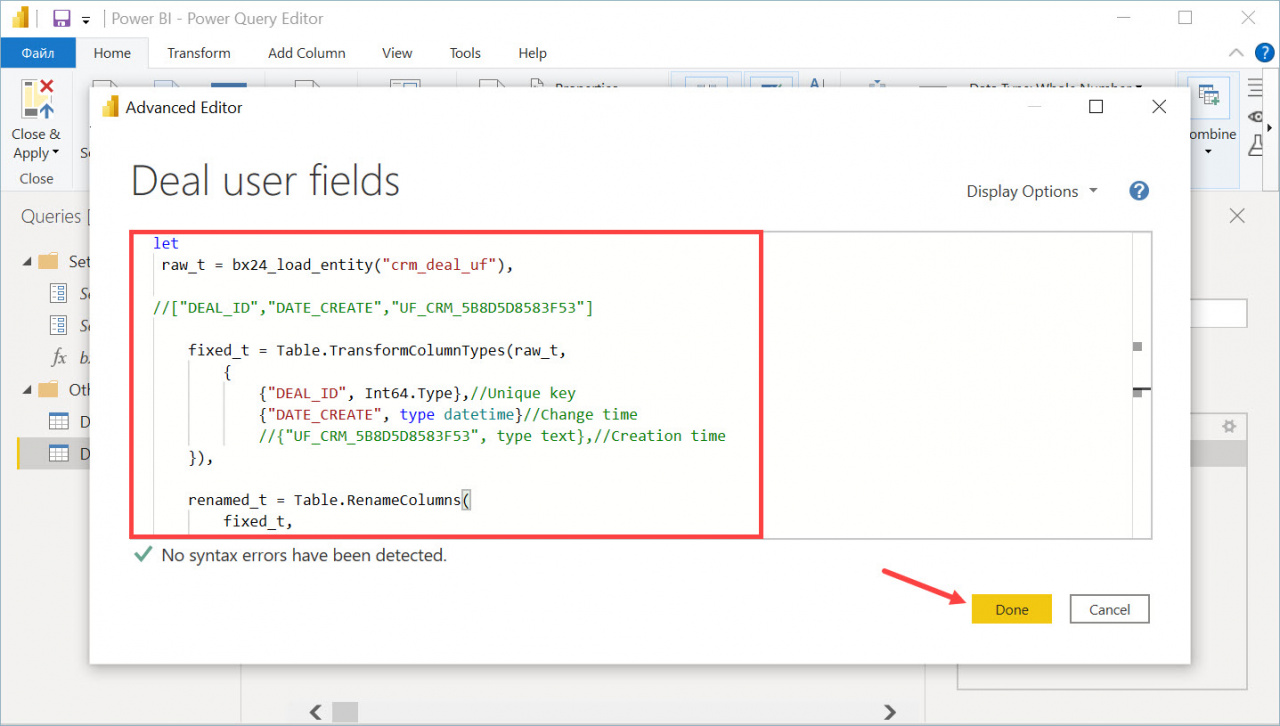Open the Файл menu

38,52
